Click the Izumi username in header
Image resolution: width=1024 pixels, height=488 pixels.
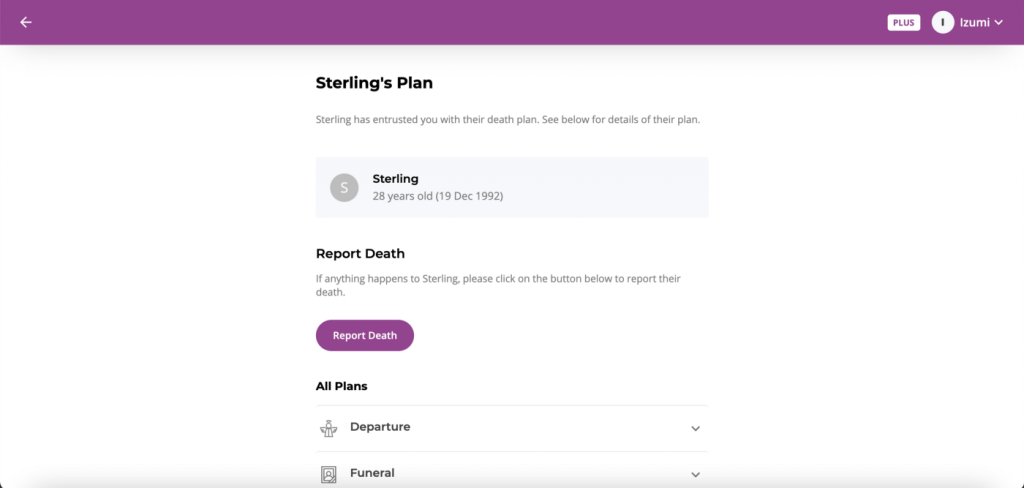pyautogui.click(x=974, y=22)
